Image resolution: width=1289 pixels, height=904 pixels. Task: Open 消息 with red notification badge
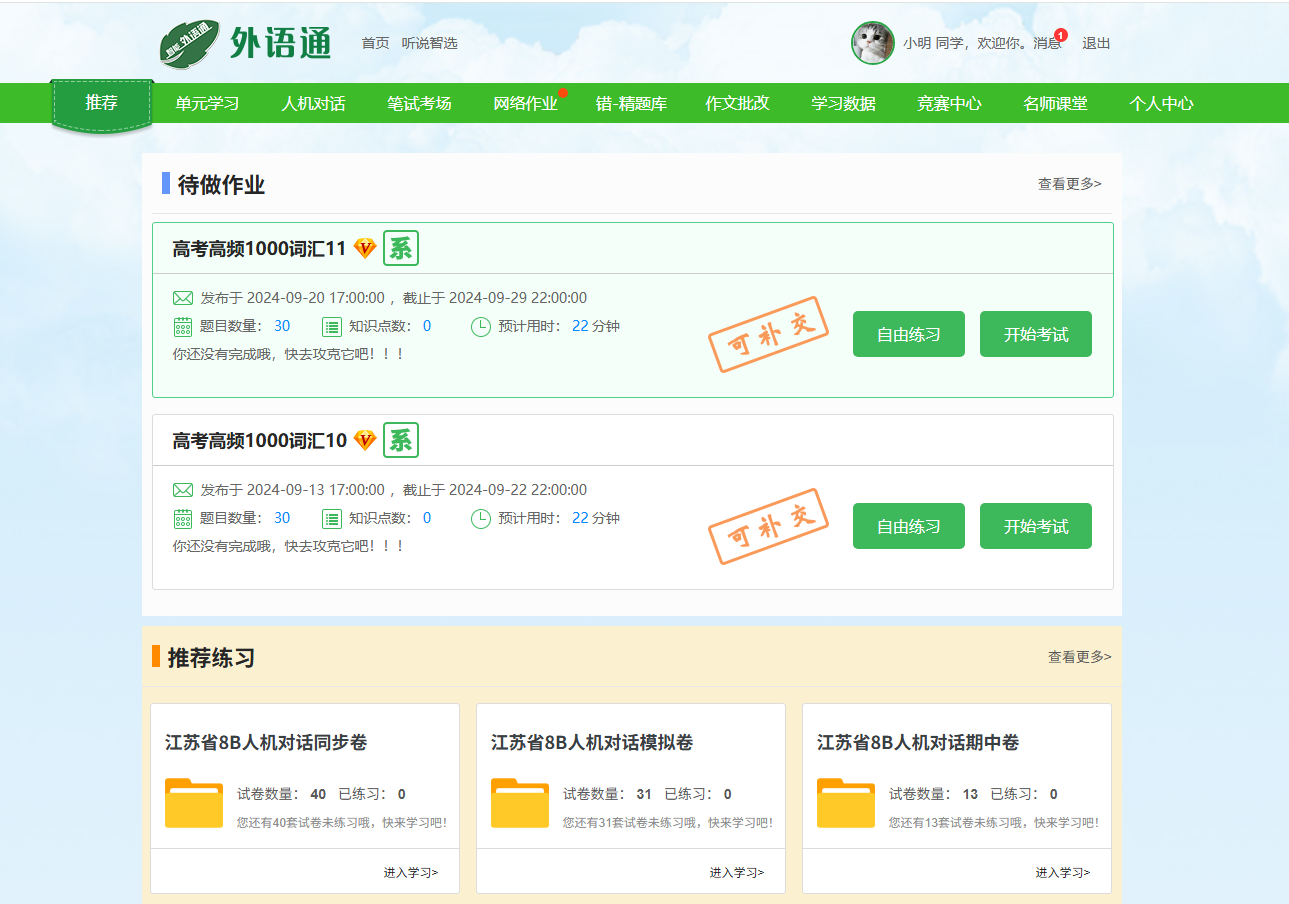1047,43
